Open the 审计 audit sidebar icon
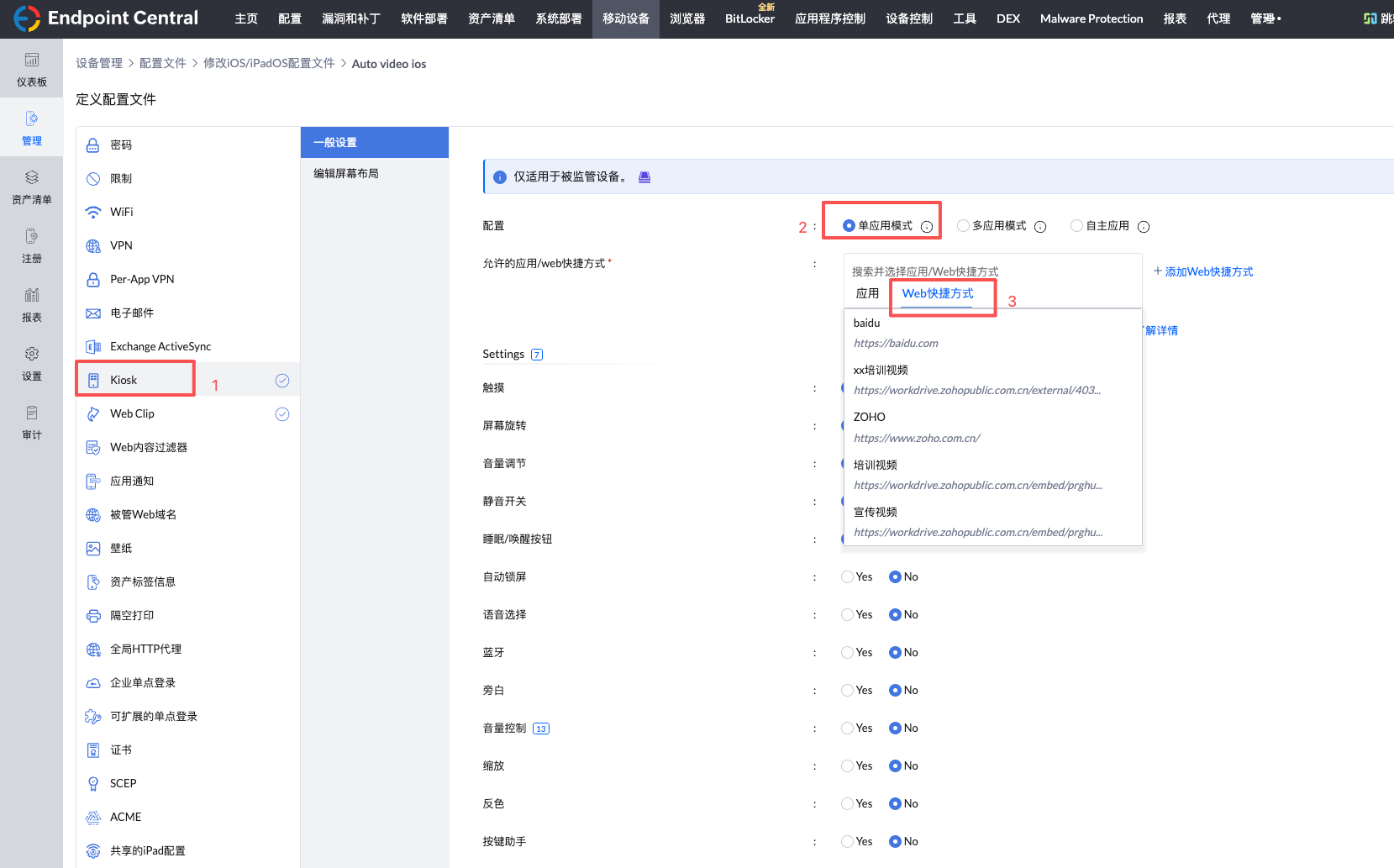The height and width of the screenshot is (868, 1394). [x=31, y=422]
